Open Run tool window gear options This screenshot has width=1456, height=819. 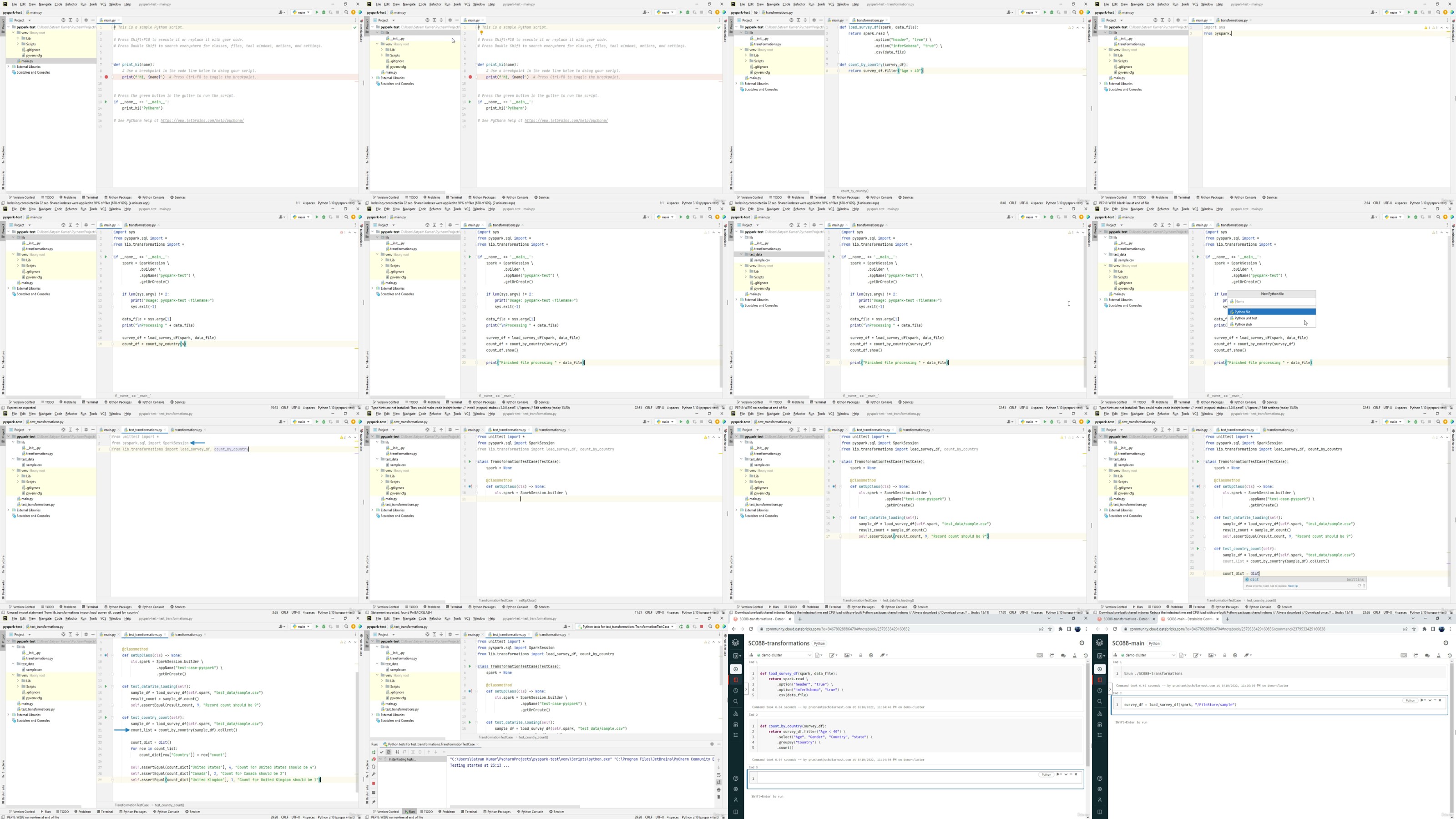click(712, 744)
